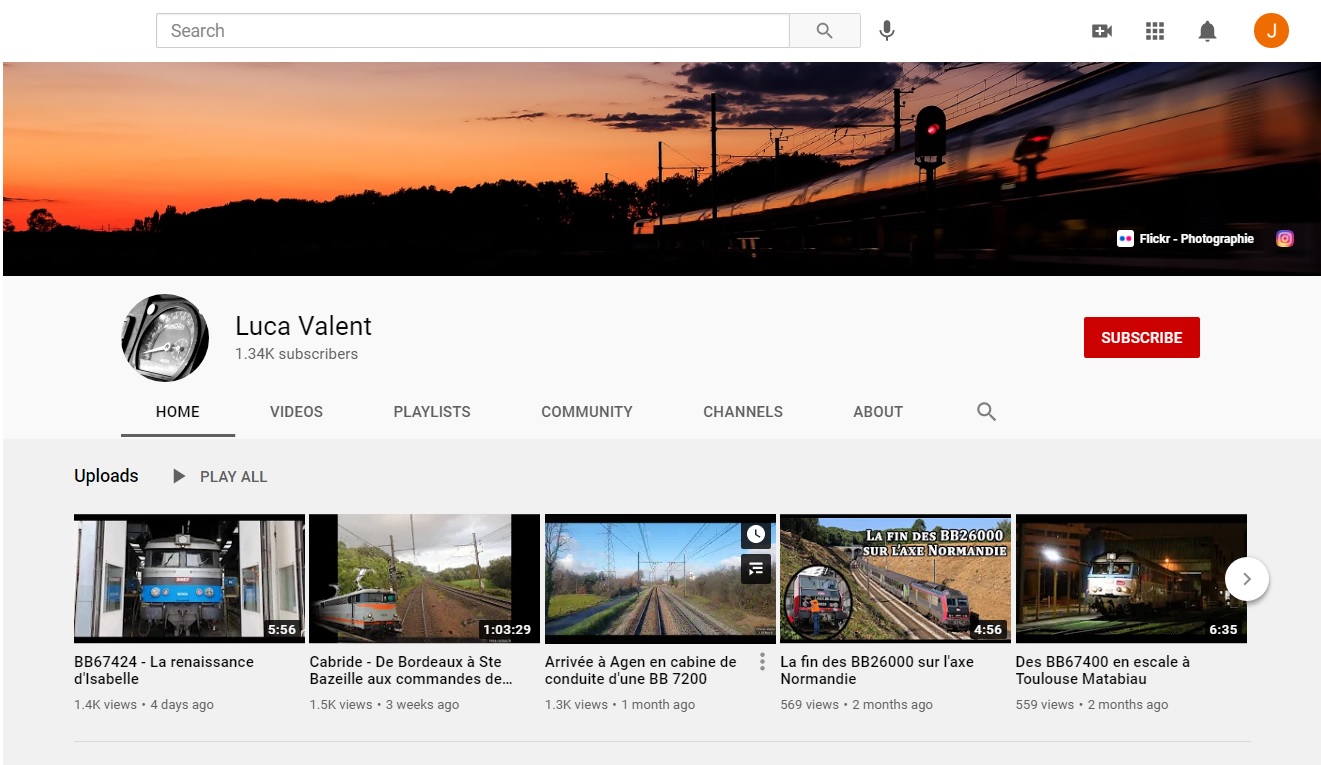Image resolution: width=1321 pixels, height=765 pixels.
Task: Click 569 views 2 months ago text
Action: (856, 705)
